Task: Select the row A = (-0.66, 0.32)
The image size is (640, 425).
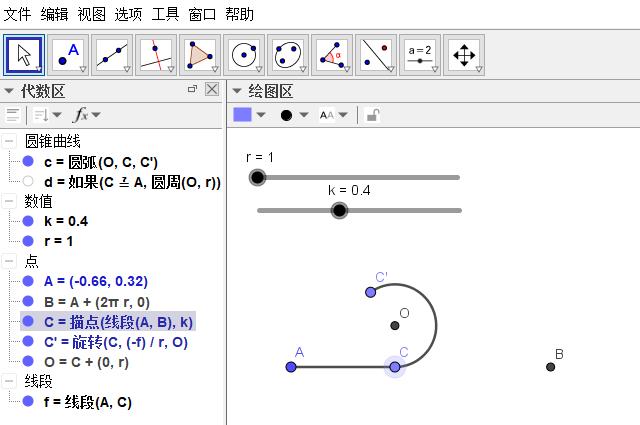Action: point(96,281)
